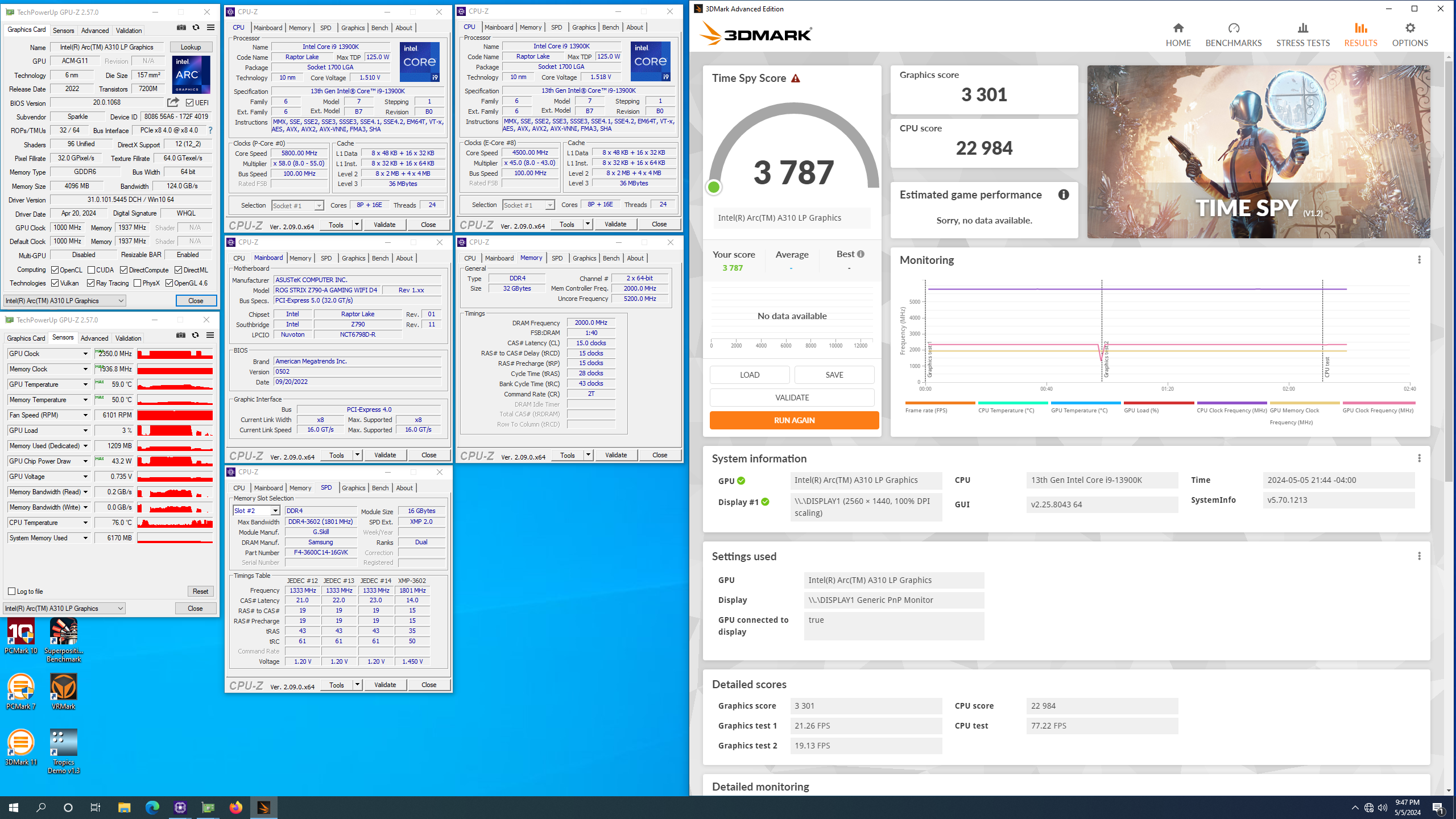This screenshot has width=1456, height=819.
Task: Open the Monitoring panel three-dot menu
Action: coord(1419,260)
